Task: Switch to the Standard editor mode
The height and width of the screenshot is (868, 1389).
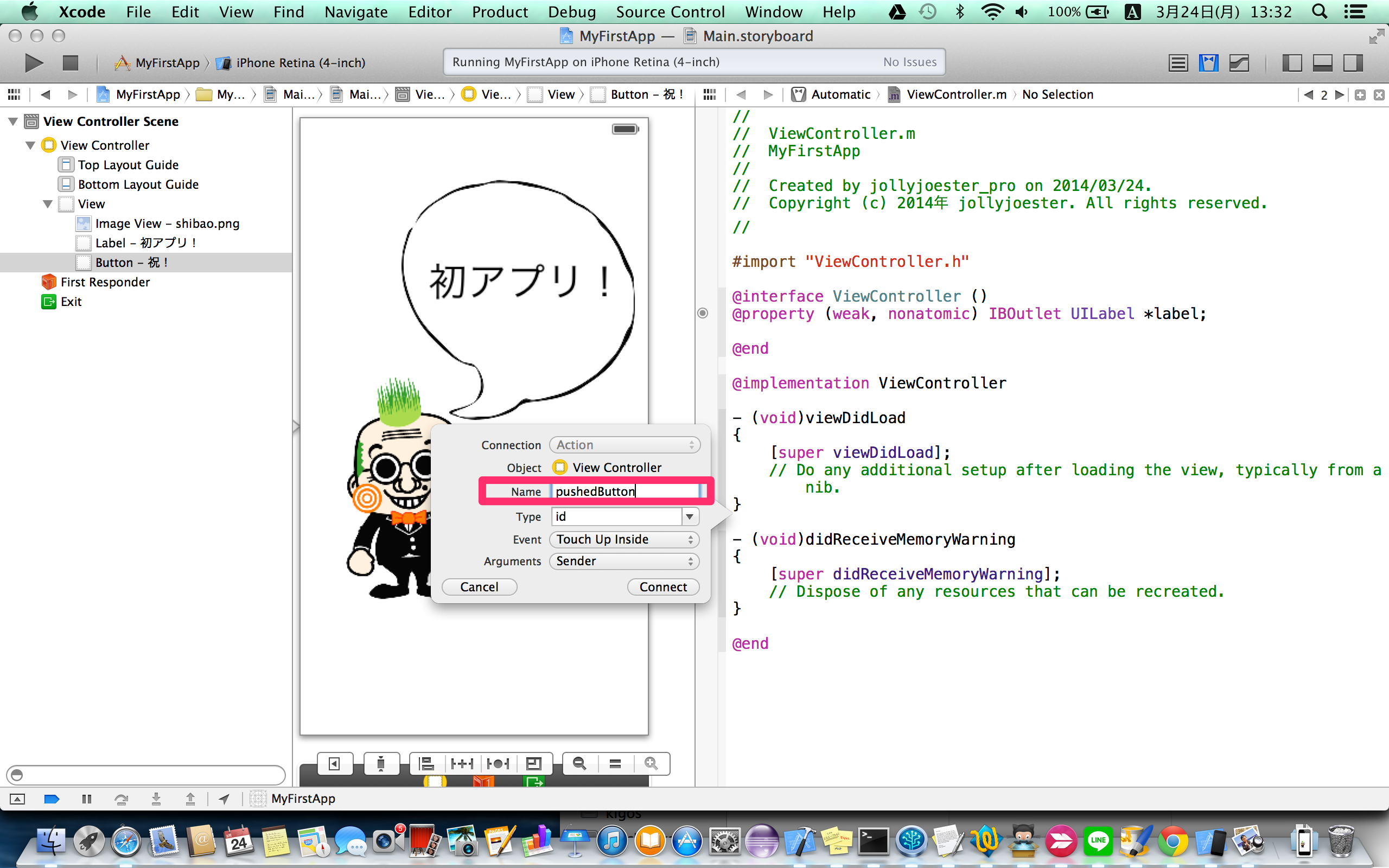Action: pyautogui.click(x=1178, y=62)
